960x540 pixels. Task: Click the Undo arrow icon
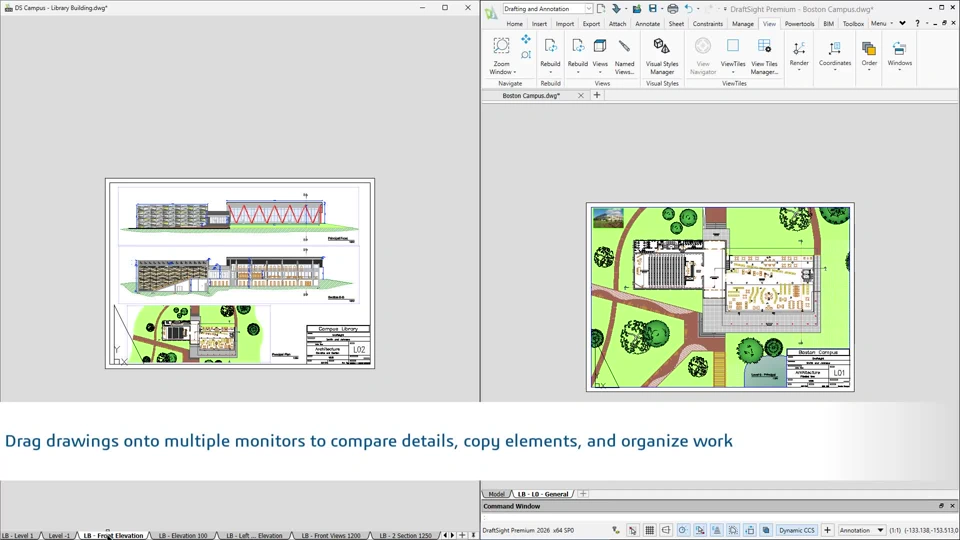pyautogui.click(x=688, y=9)
